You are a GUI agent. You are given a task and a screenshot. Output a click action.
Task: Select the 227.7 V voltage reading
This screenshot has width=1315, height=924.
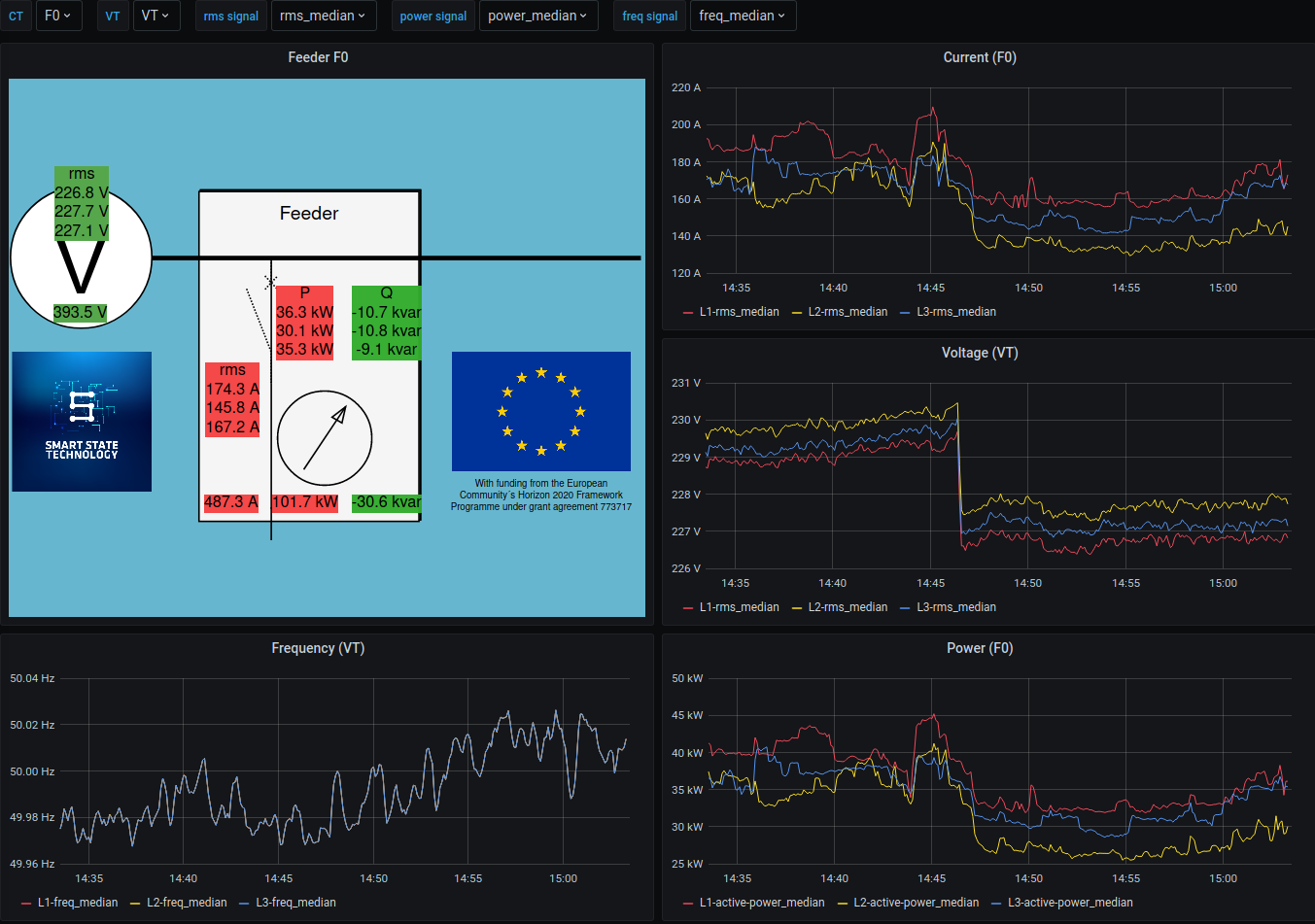pos(82,211)
